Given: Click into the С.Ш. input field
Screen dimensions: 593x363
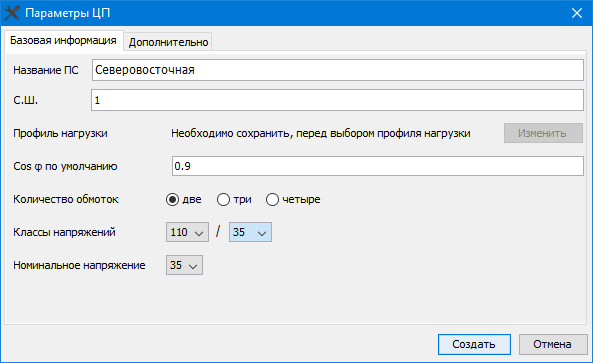Looking at the screenshot, I should (x=337, y=100).
